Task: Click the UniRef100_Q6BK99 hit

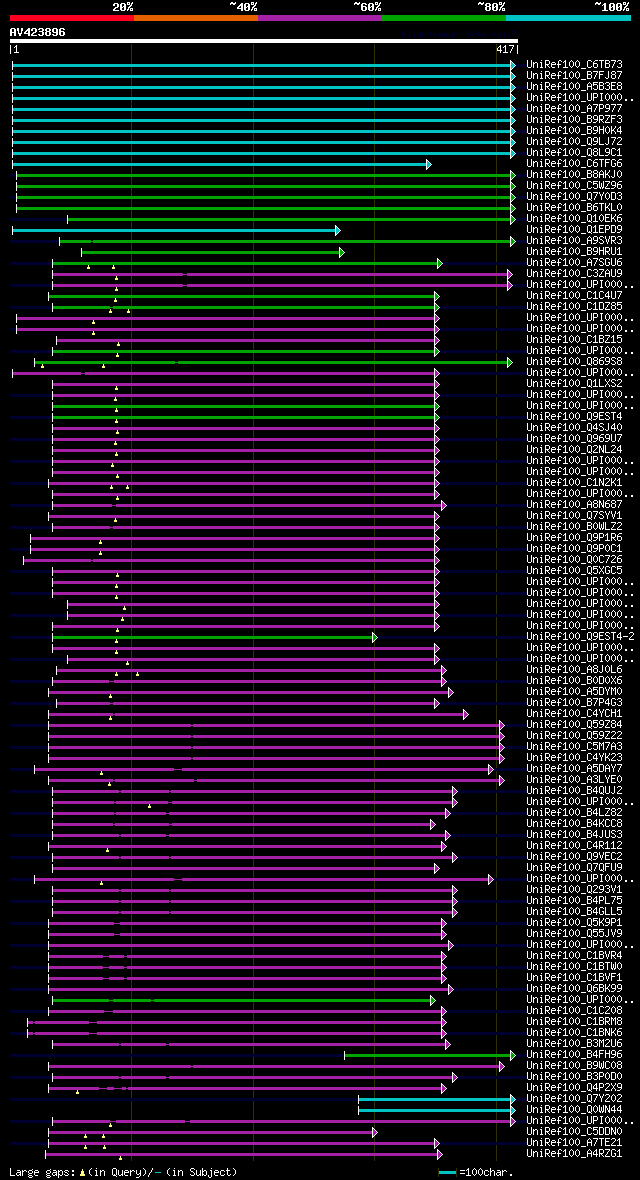Action: (574, 990)
